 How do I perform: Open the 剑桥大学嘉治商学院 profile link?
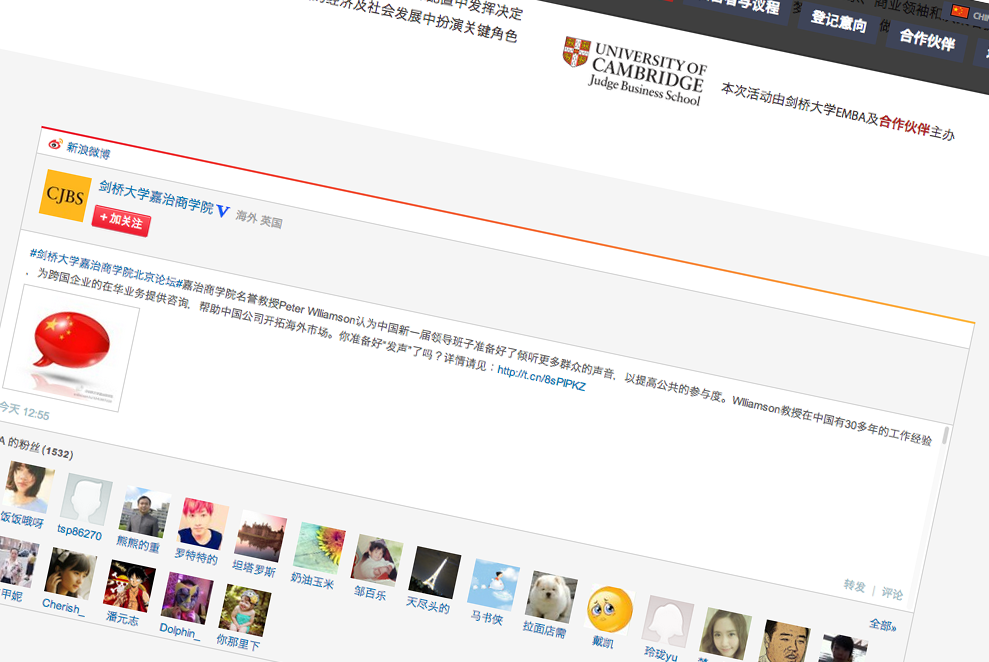click(x=156, y=197)
